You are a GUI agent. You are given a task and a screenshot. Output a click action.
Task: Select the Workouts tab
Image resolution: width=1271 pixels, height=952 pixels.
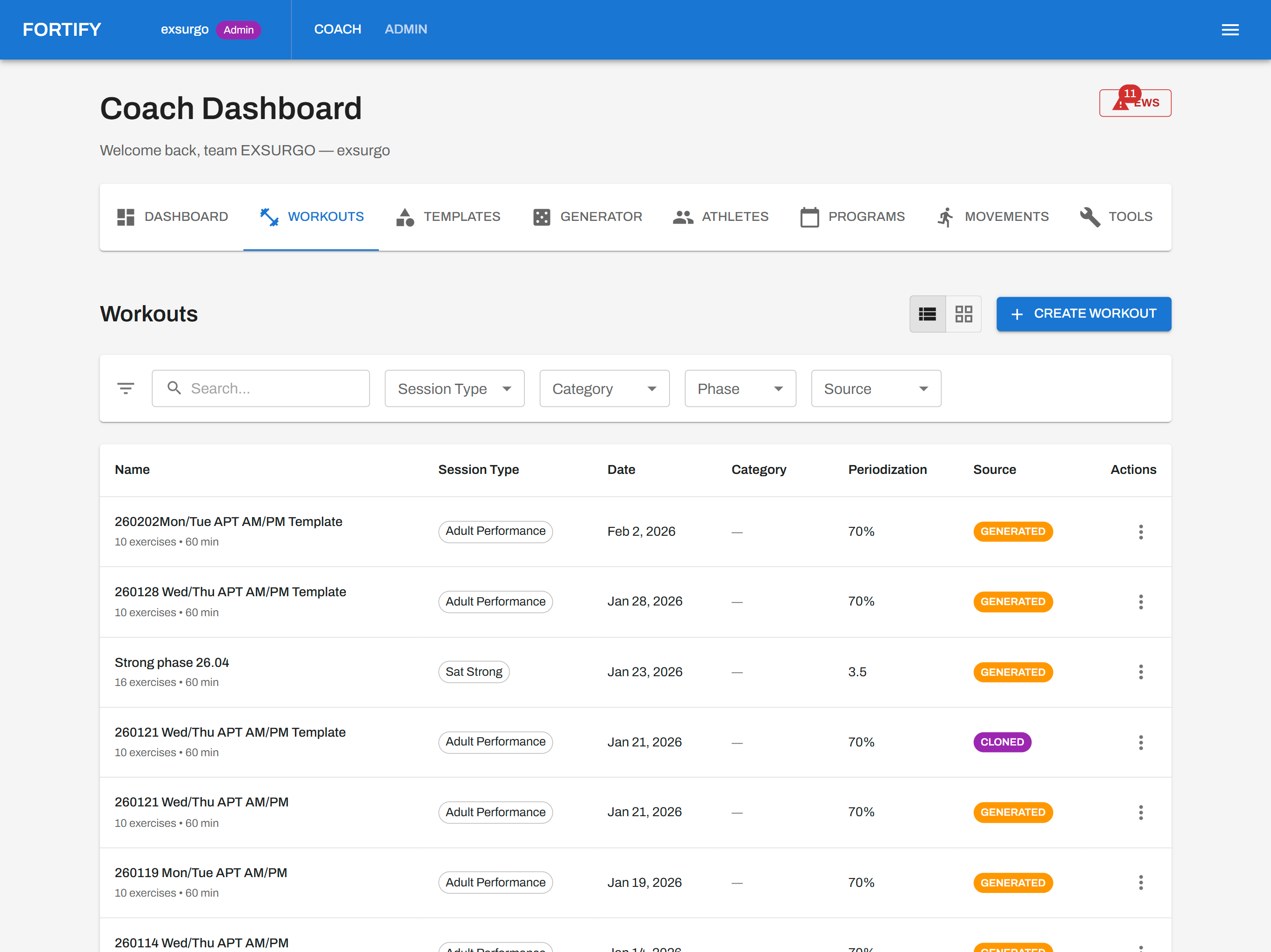(311, 217)
